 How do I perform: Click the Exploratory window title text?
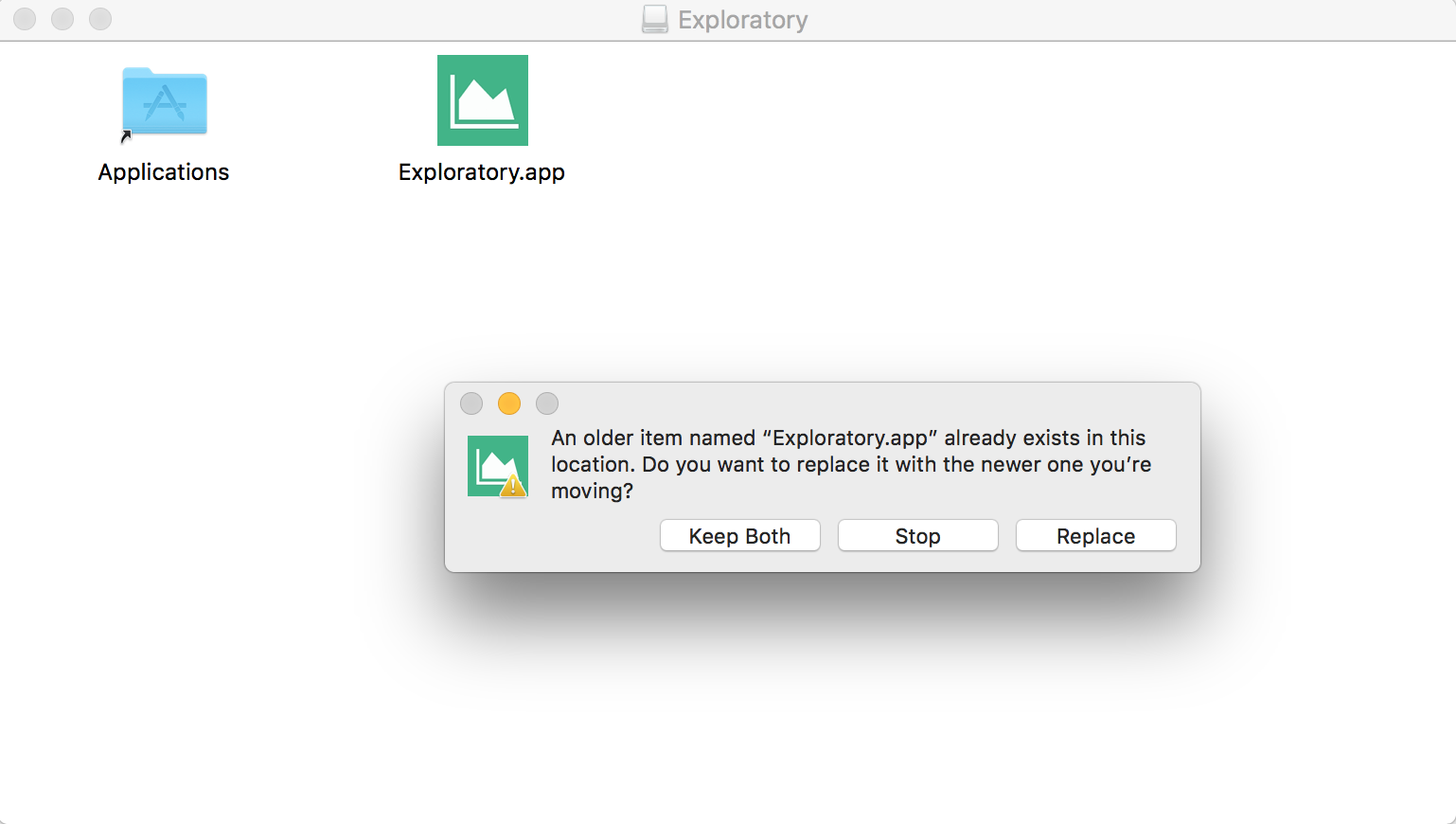pos(743,20)
